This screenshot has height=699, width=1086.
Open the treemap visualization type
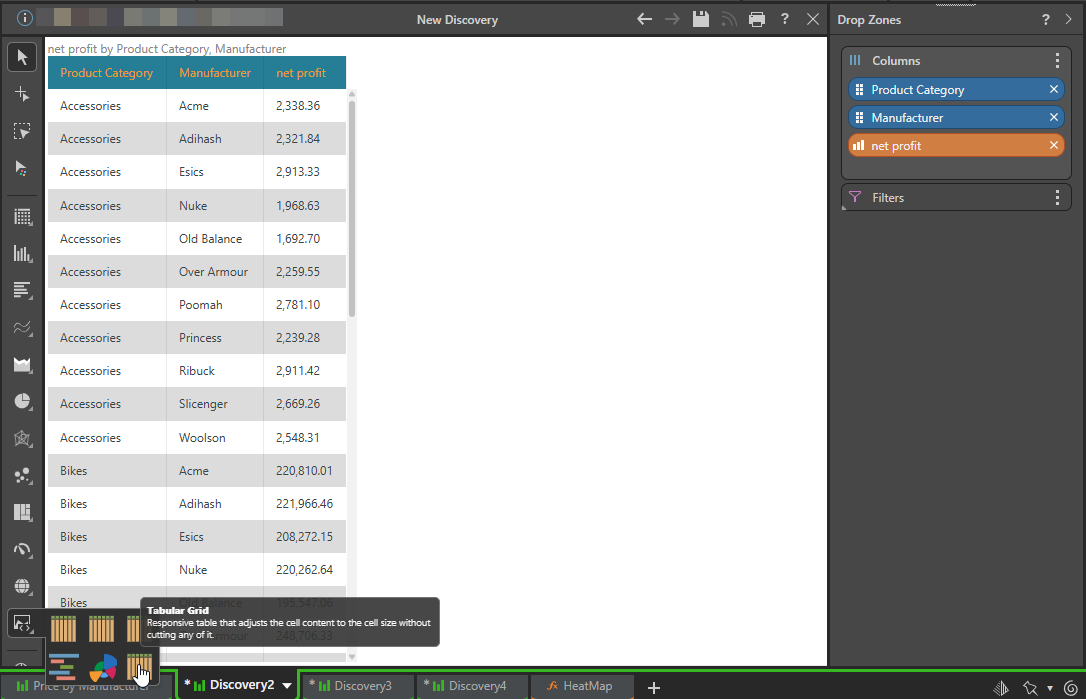pyautogui.click(x=22, y=513)
